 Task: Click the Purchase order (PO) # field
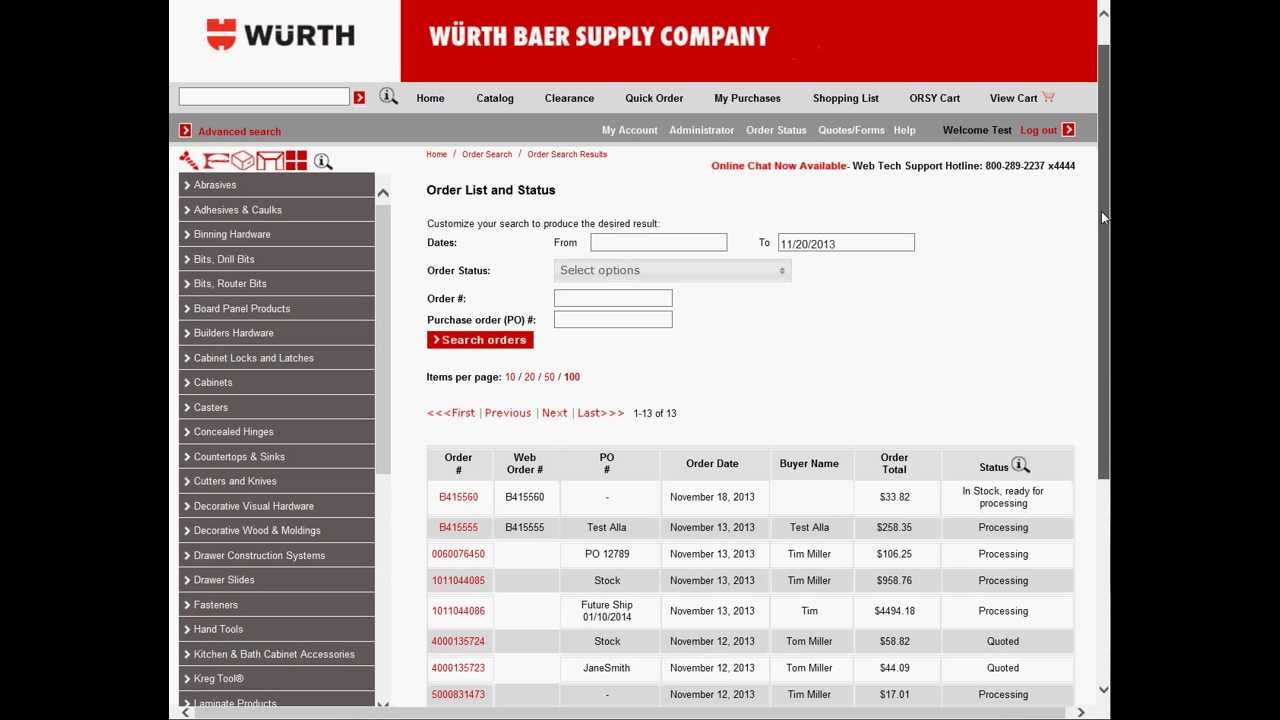613,319
